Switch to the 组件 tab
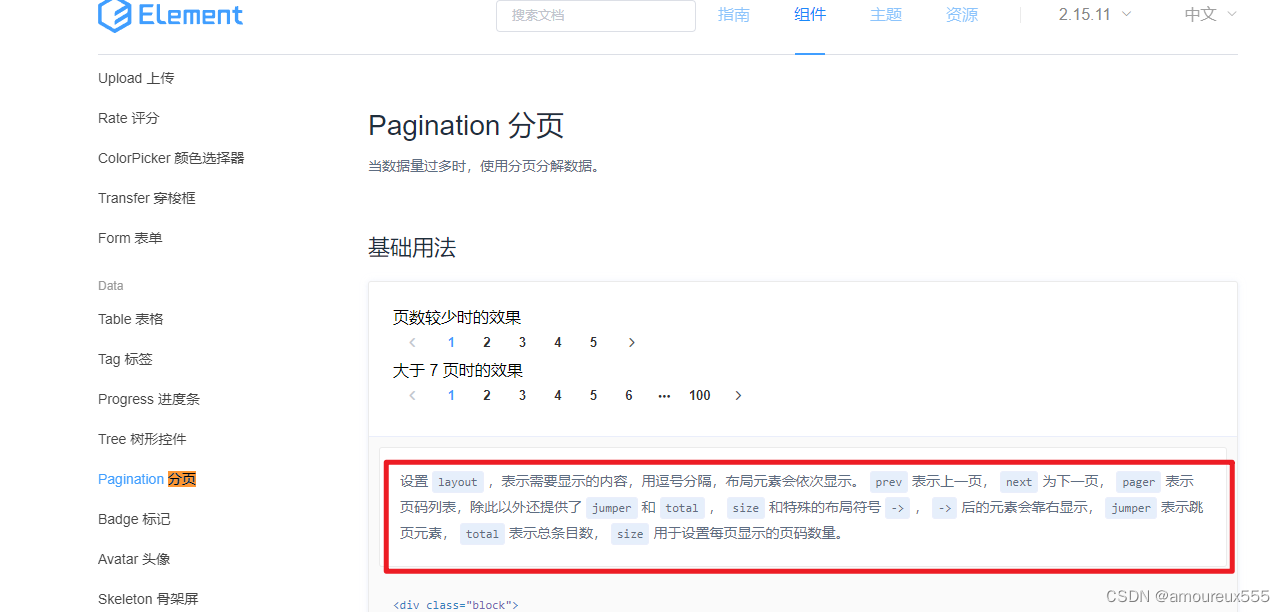The width and height of the screenshot is (1285, 612). click(810, 15)
